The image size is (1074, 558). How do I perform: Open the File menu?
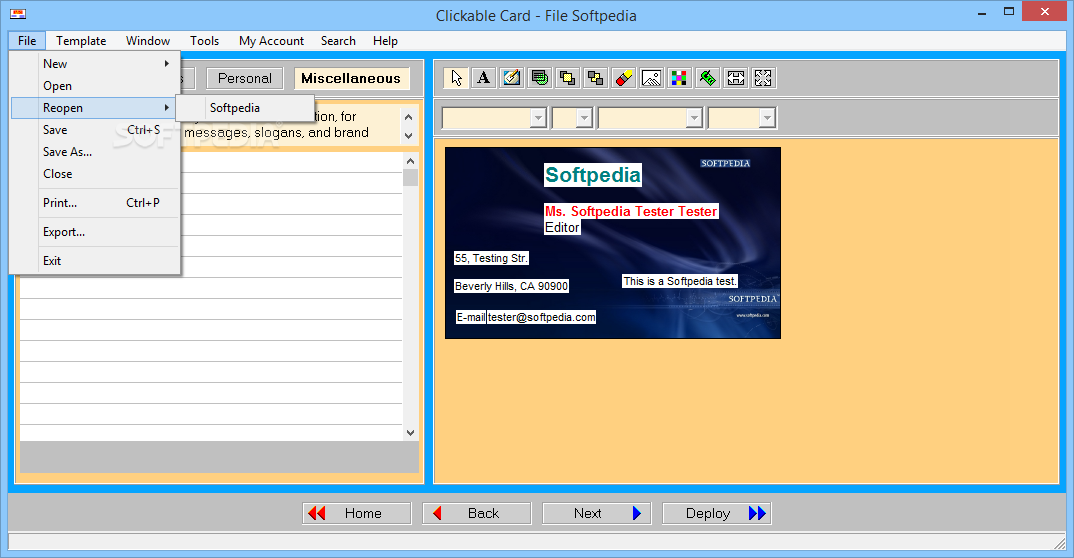[x=27, y=41]
